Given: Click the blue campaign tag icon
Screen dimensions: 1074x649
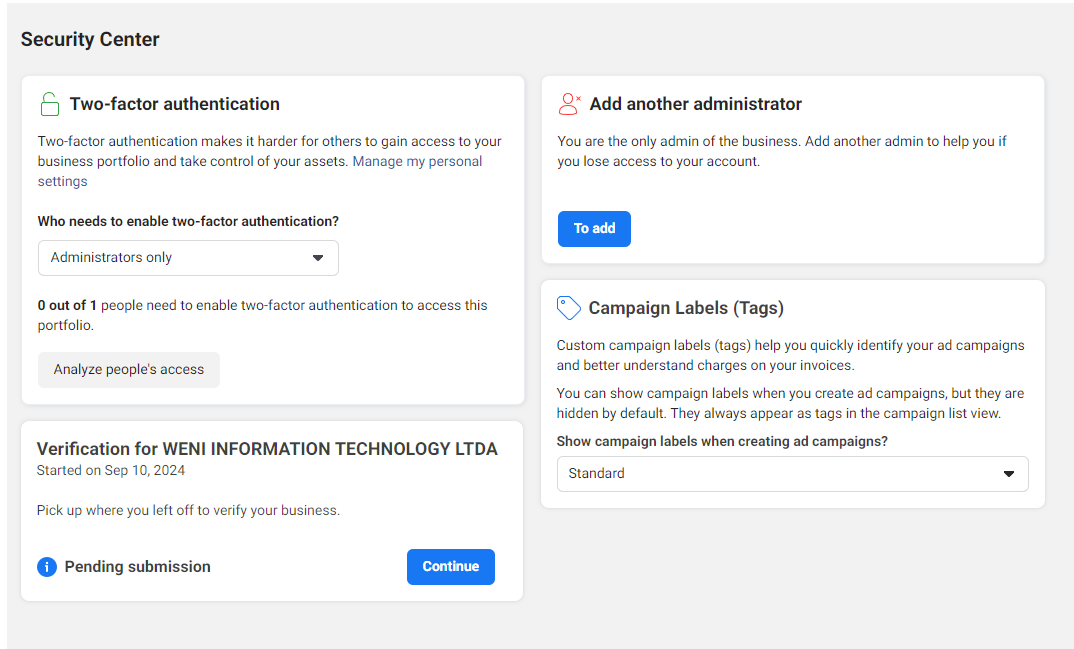Looking at the screenshot, I should click(x=569, y=308).
